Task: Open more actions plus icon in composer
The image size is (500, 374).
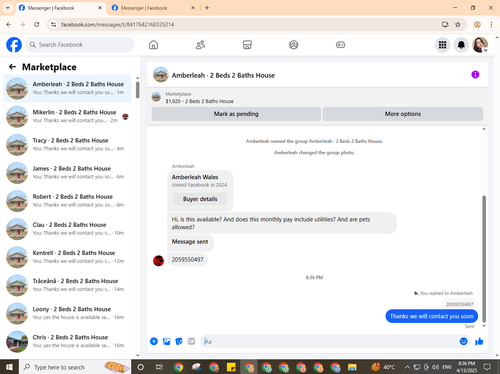Action: click(x=154, y=341)
